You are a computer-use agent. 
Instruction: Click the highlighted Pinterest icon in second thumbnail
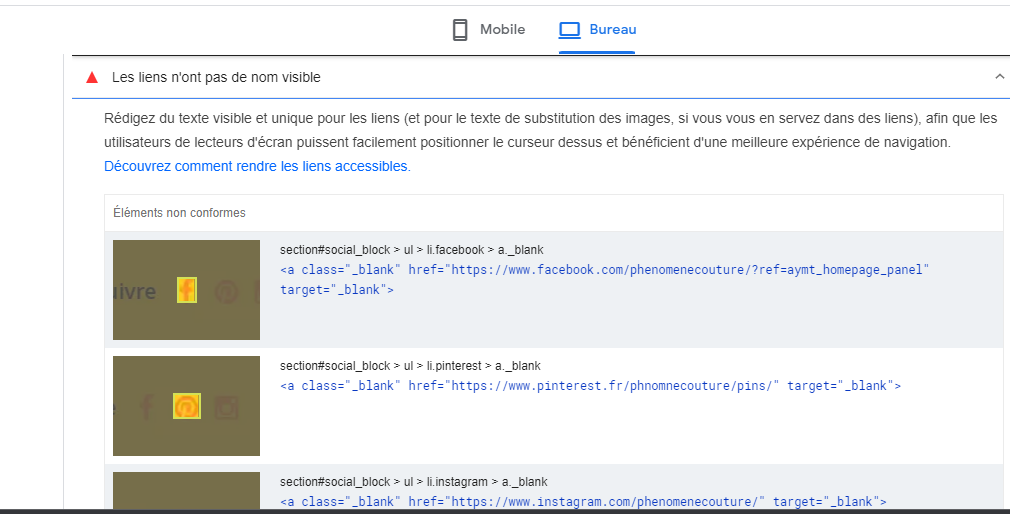(x=186, y=406)
